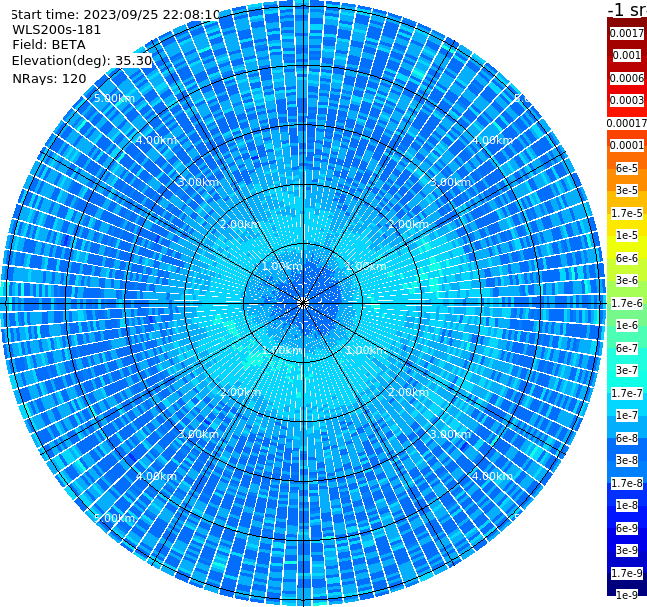Click the 6e-7 color scale label
647x607 pixels.
(627, 348)
